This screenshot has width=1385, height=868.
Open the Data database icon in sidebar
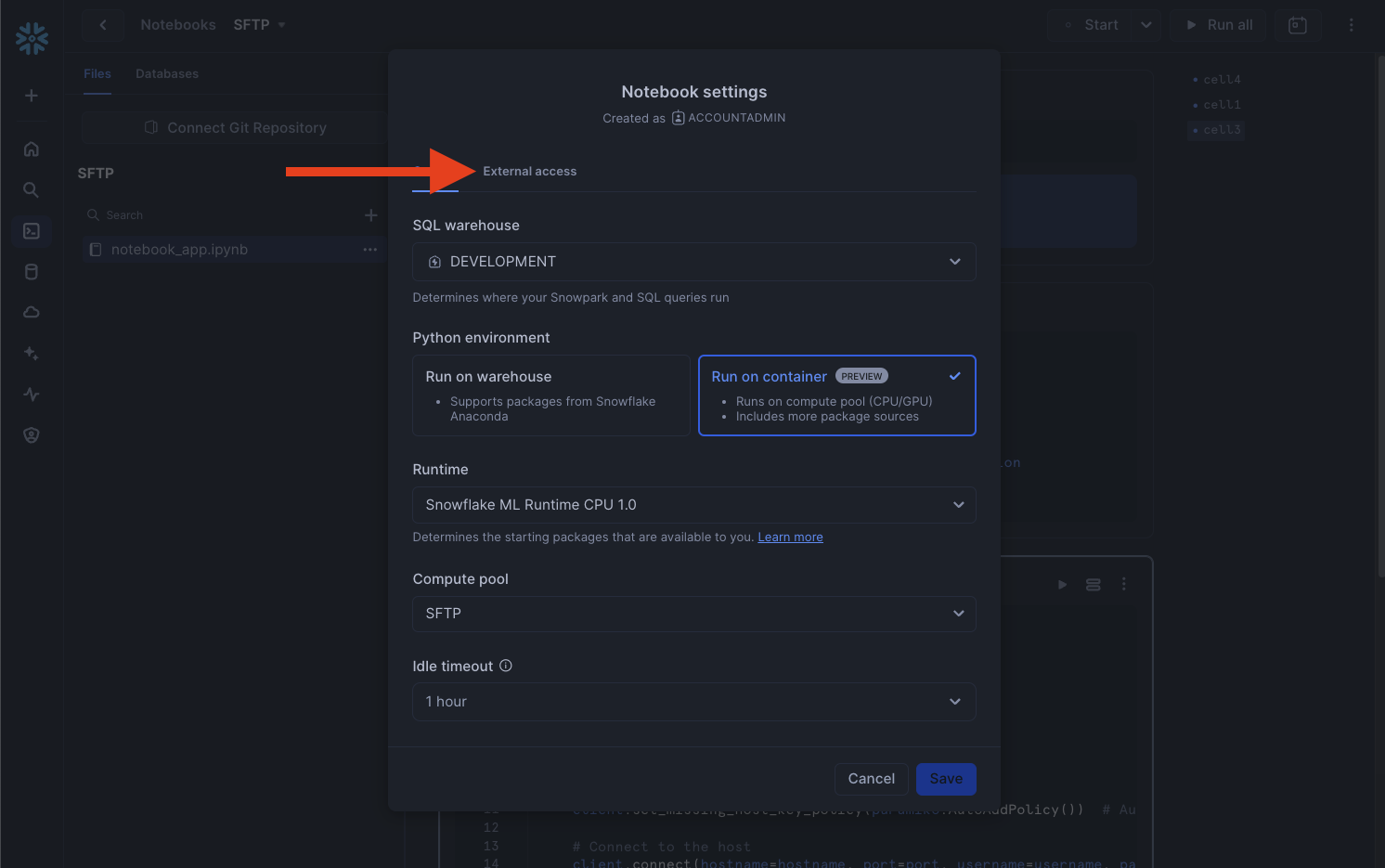[31, 272]
